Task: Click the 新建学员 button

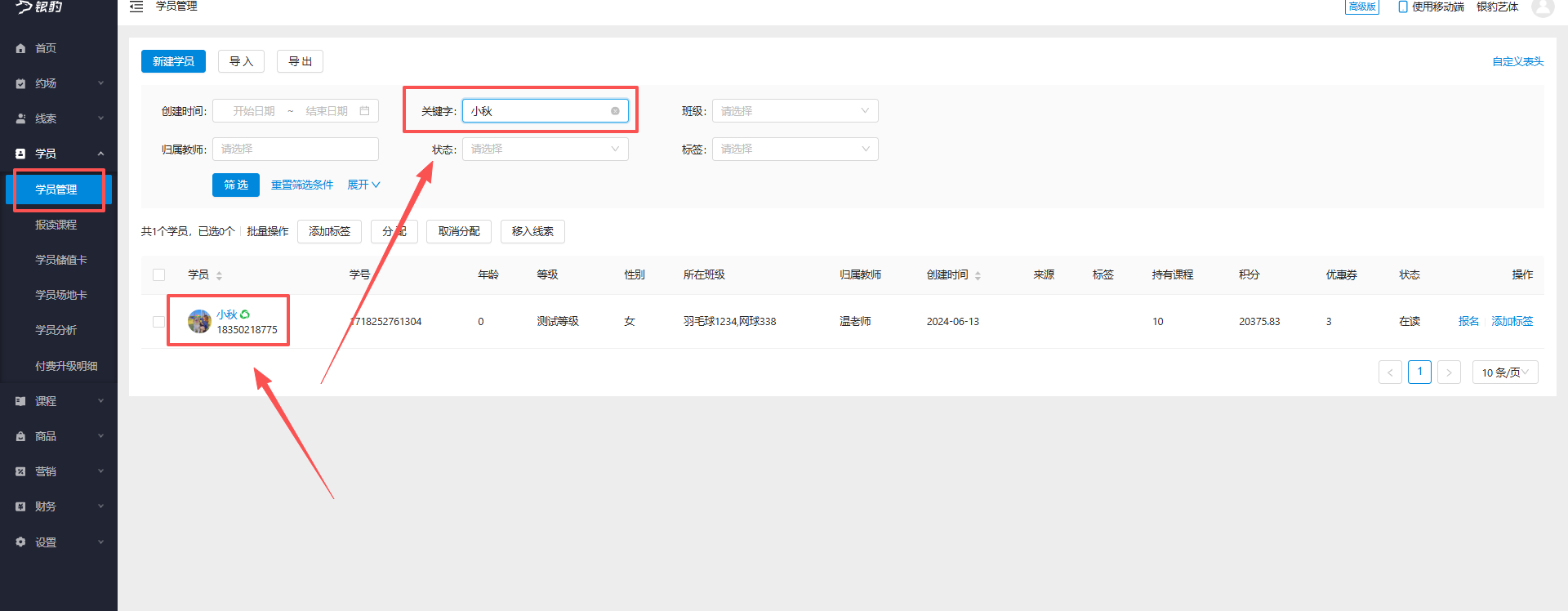Action: [x=173, y=61]
